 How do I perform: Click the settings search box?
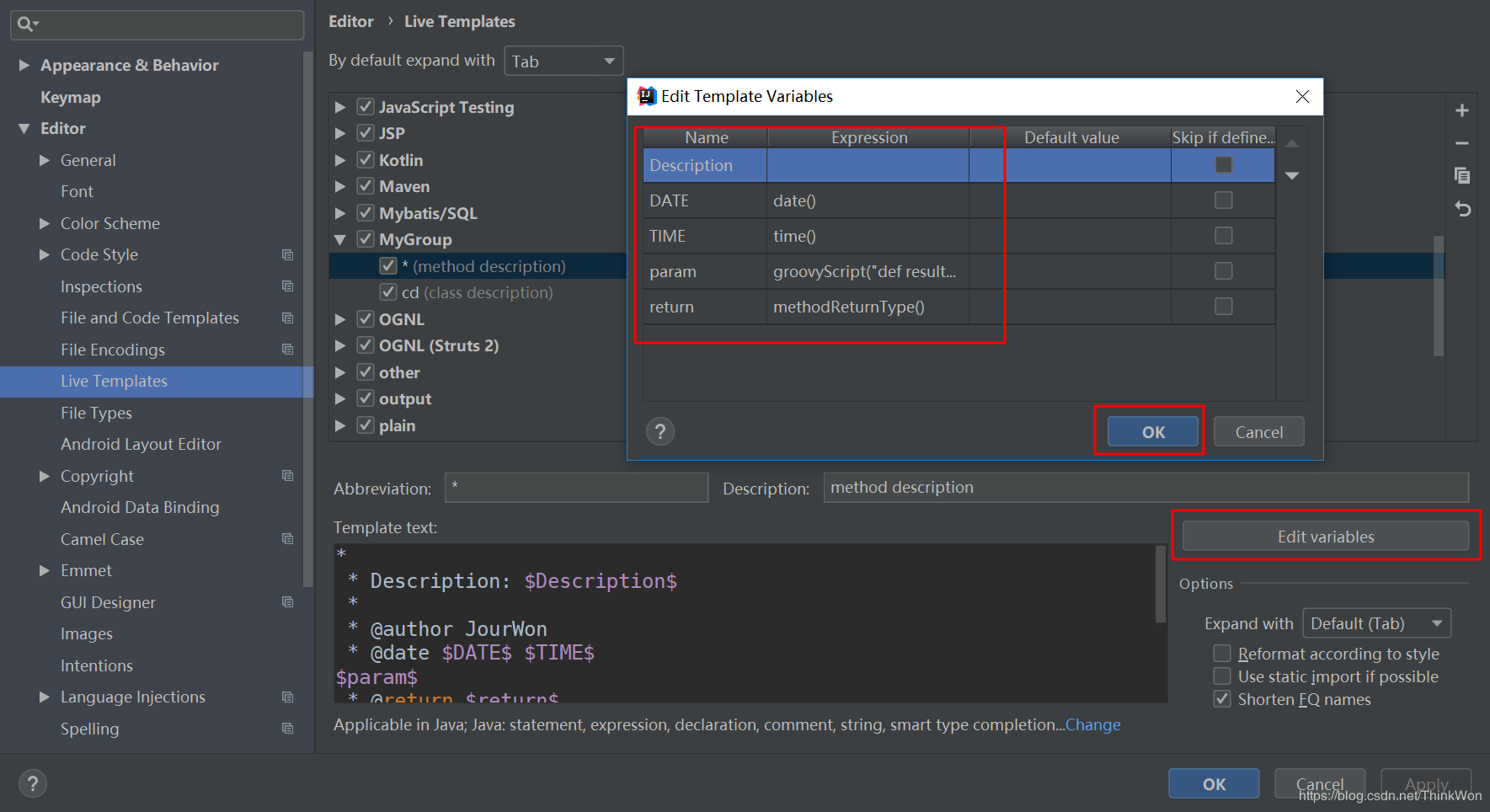click(157, 24)
